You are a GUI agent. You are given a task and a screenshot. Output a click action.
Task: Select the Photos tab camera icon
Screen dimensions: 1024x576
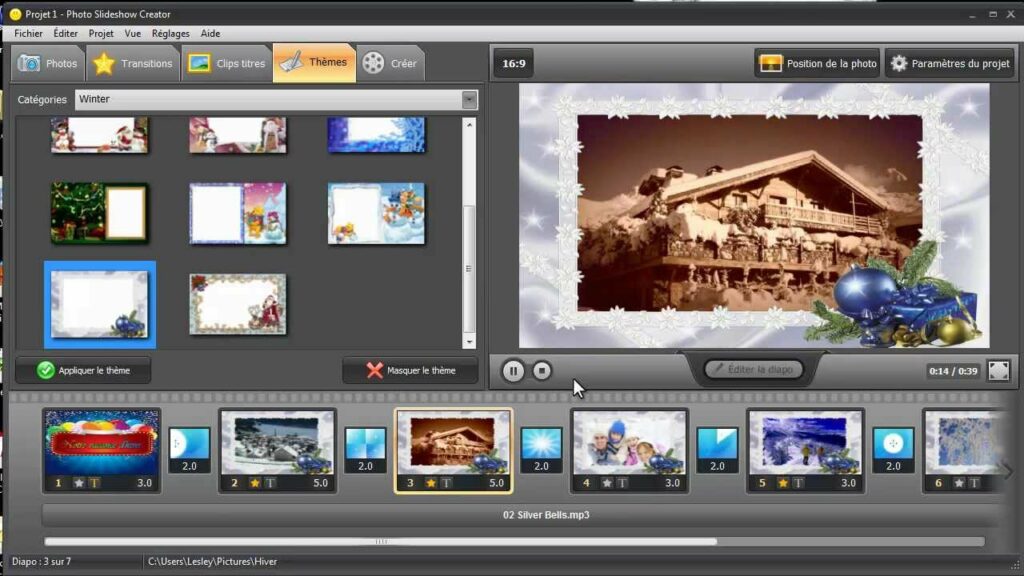point(29,62)
